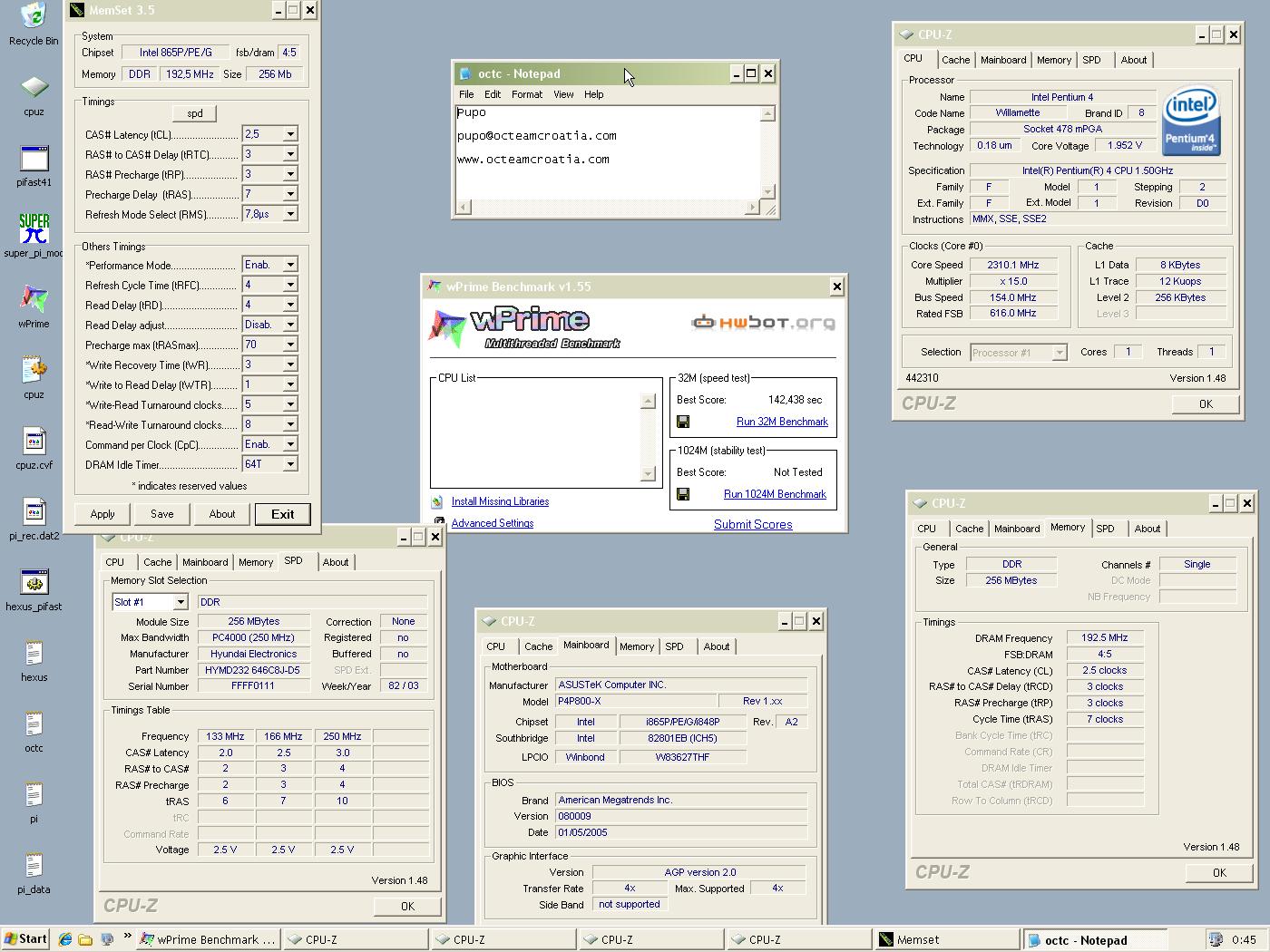Open cpuz.cvf file icon
This screenshot has height=952, width=1270.
pyautogui.click(x=34, y=441)
